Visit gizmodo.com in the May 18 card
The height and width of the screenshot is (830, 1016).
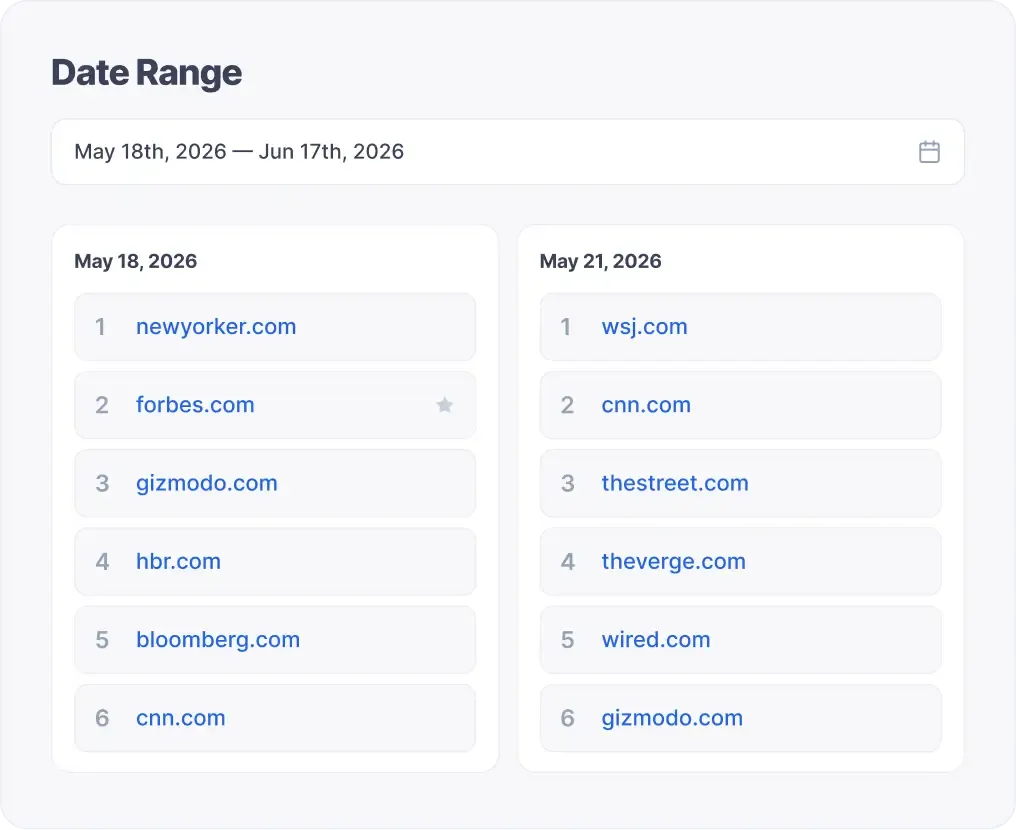click(207, 483)
